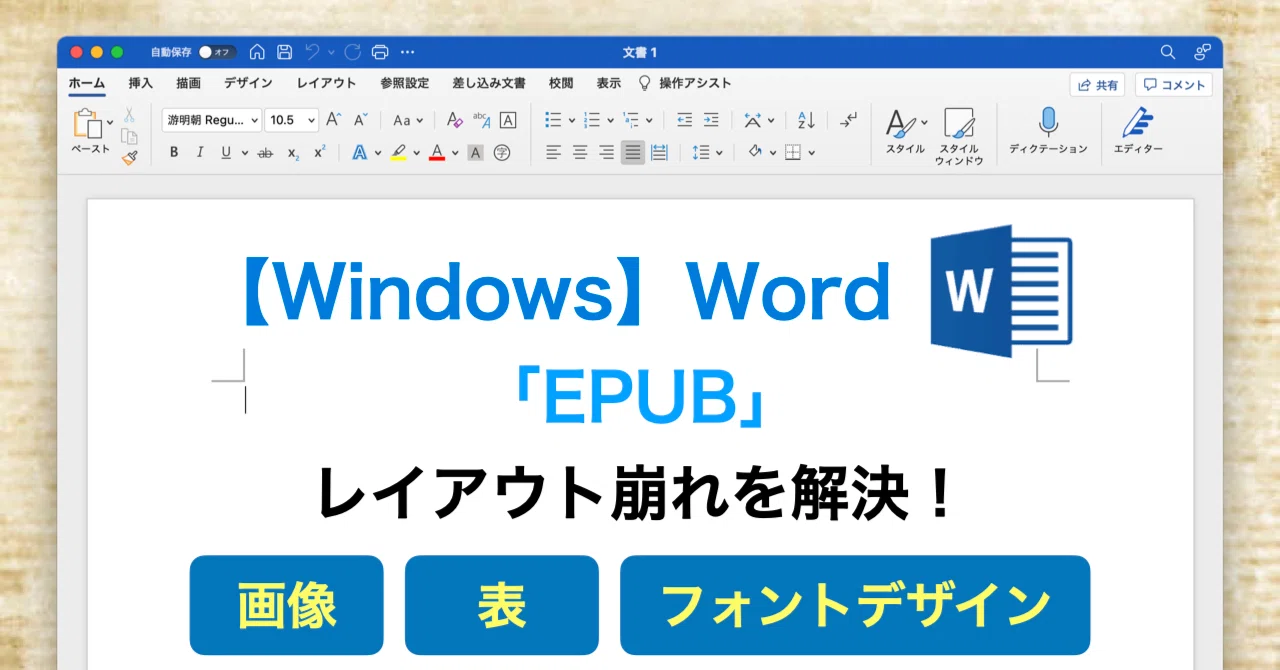
Task: Click the co-authoring people icon in title bar
Action: coord(1202,52)
